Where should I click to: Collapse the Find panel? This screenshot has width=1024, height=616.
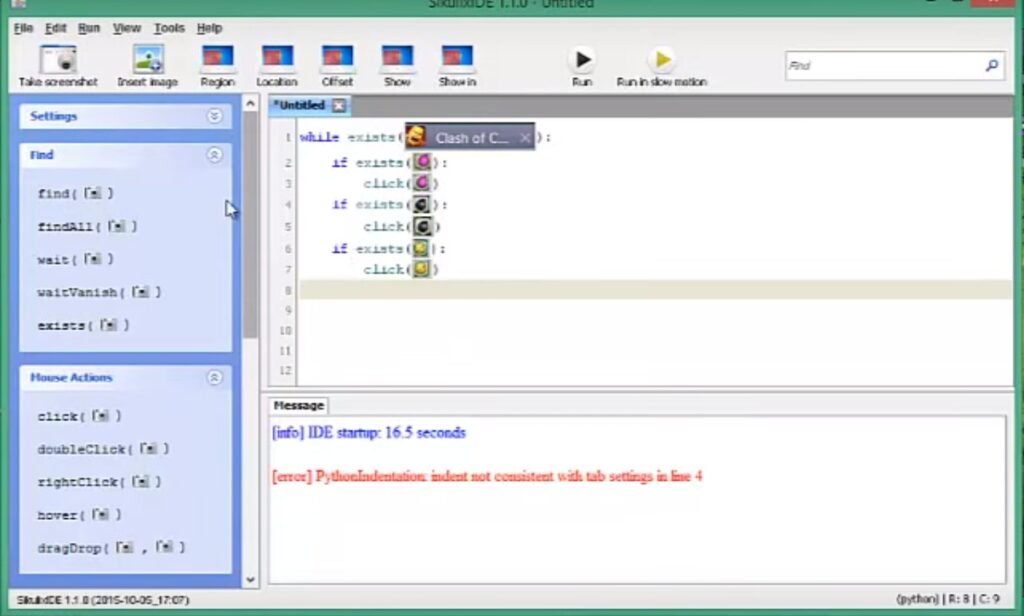[x=215, y=155]
